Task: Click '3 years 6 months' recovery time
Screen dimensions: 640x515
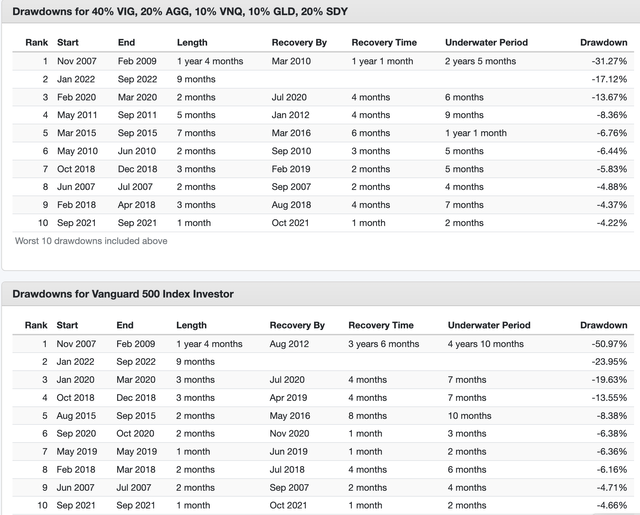Action: point(384,344)
